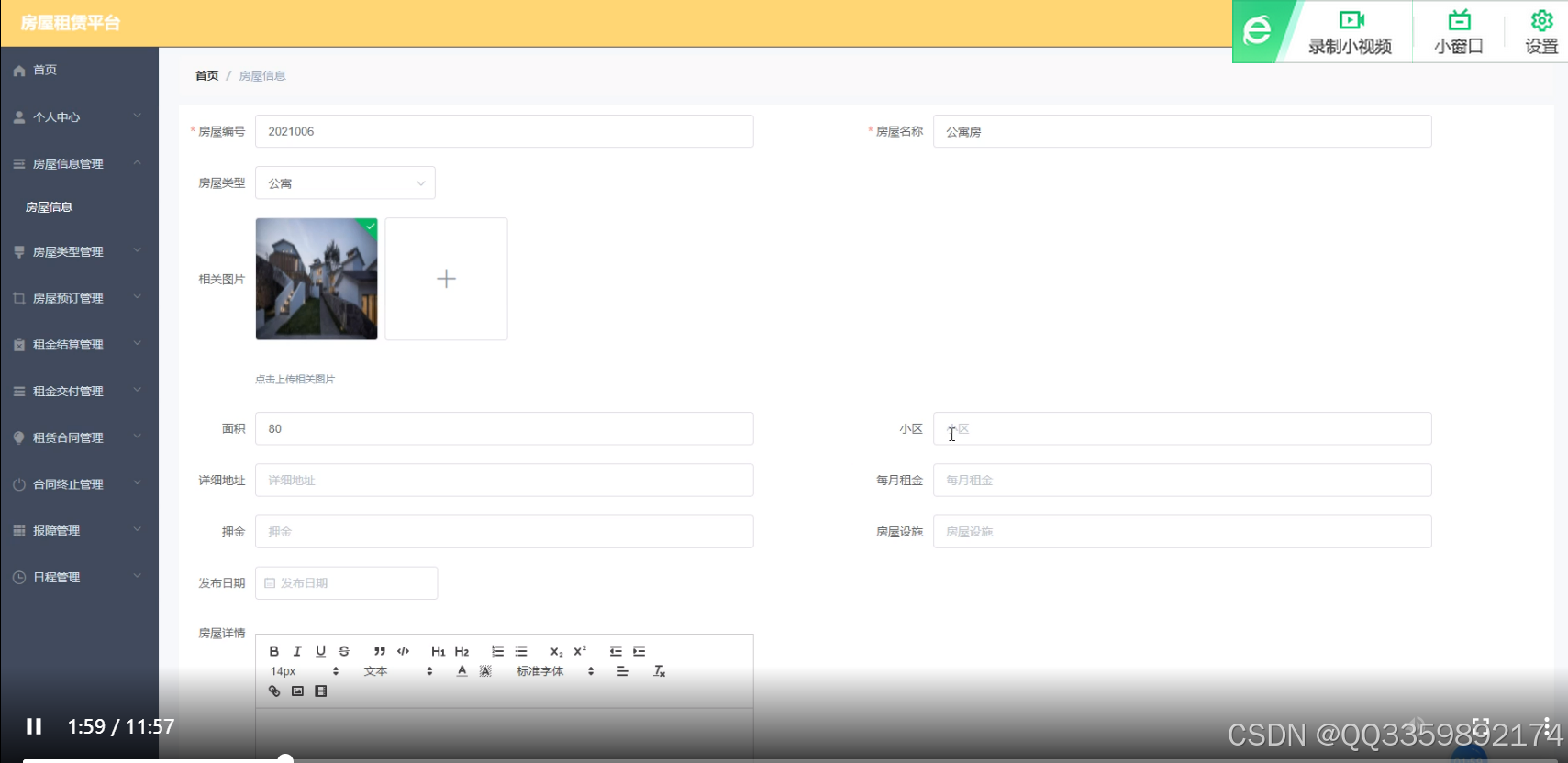Apply strikethrough in the editor toolbar
This screenshot has width=1568, height=763.
pos(344,651)
